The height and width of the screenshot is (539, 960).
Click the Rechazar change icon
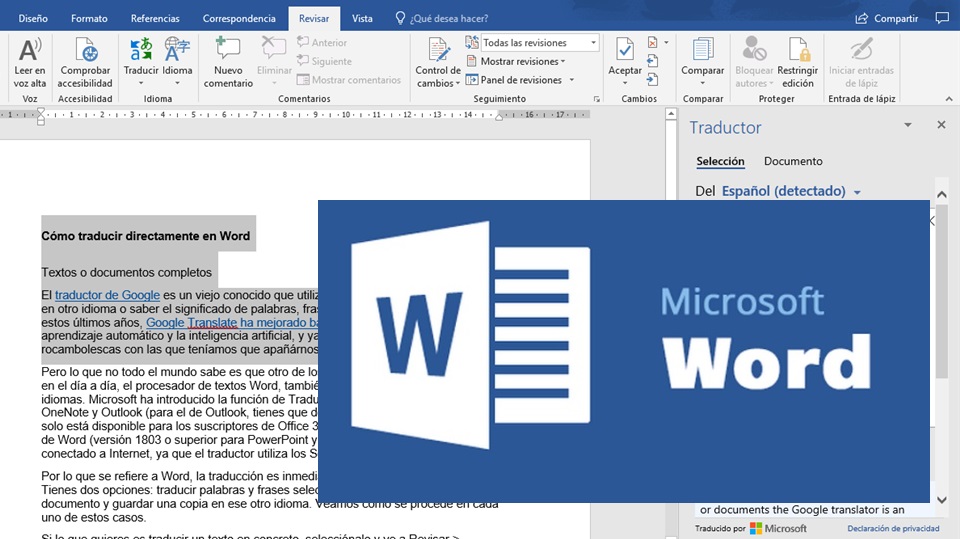pos(653,42)
